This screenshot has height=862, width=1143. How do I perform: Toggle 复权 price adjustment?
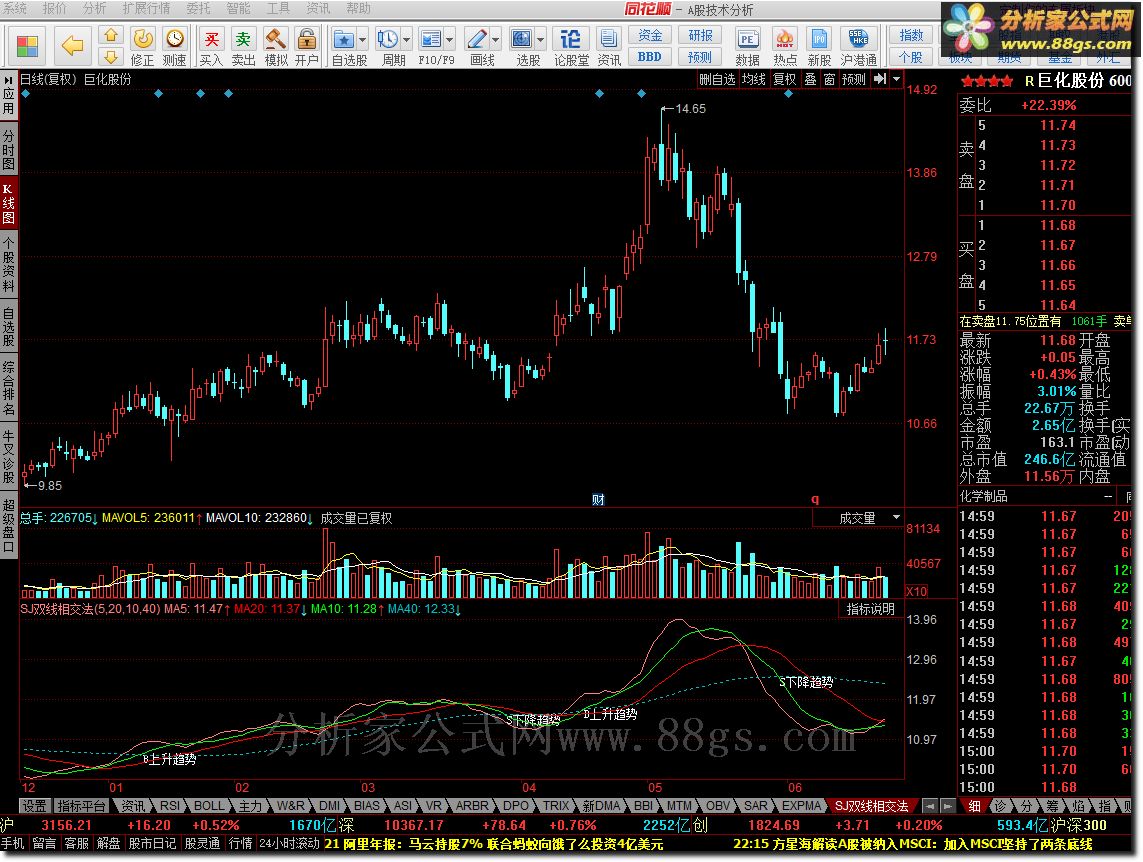784,79
